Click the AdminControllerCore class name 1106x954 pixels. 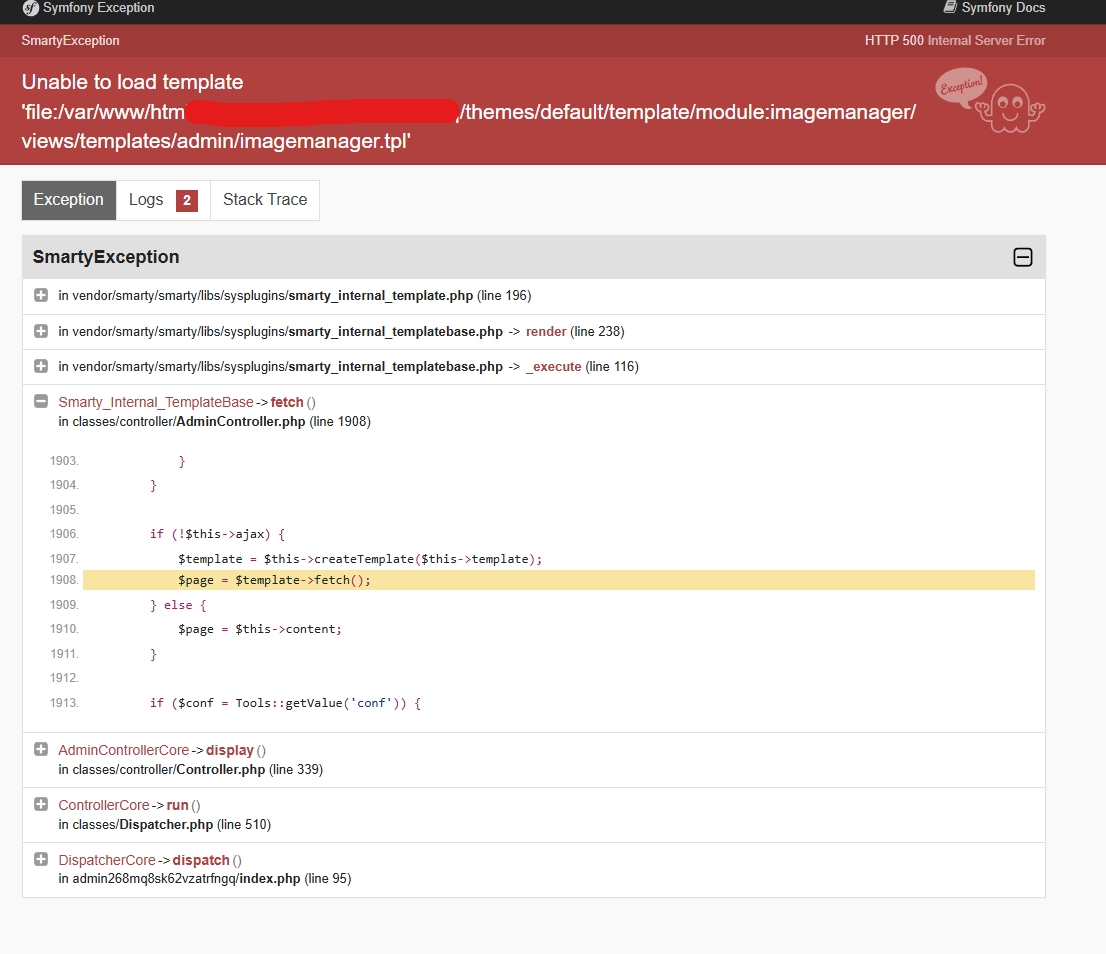pyautogui.click(x=123, y=750)
